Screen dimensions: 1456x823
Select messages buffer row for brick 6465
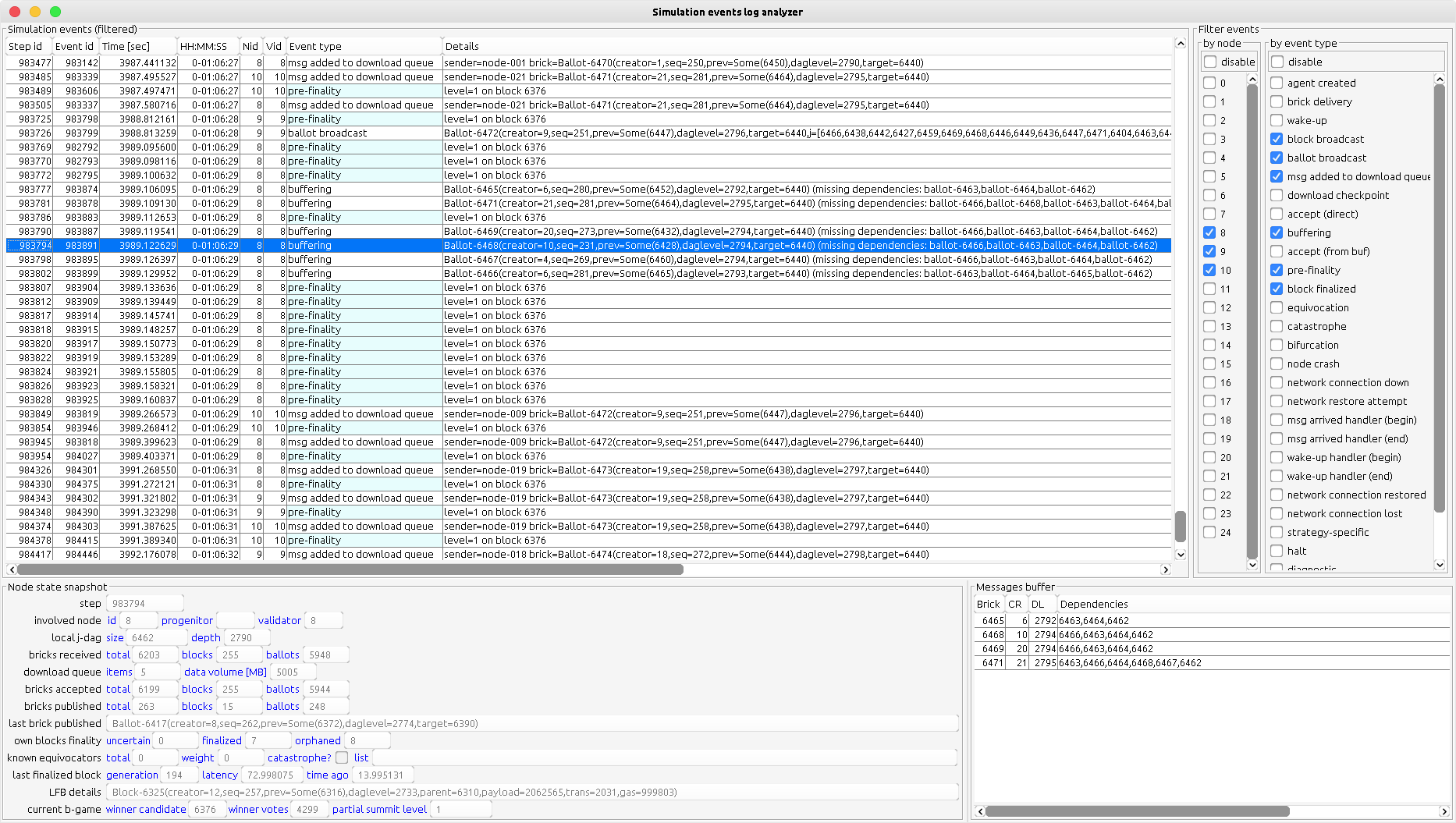(x=1210, y=621)
